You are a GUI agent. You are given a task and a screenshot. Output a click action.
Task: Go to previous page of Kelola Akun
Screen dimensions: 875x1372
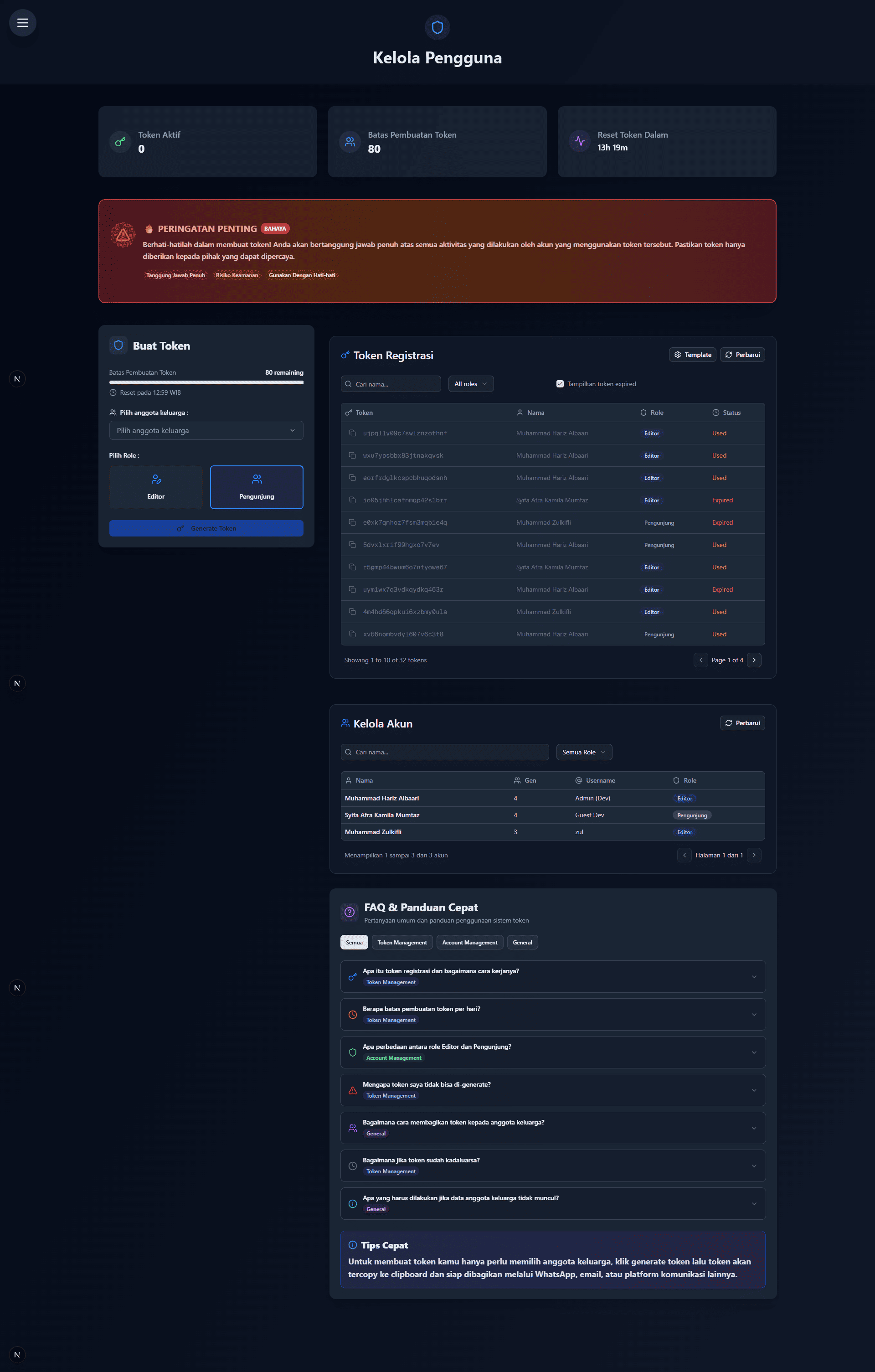(684, 855)
